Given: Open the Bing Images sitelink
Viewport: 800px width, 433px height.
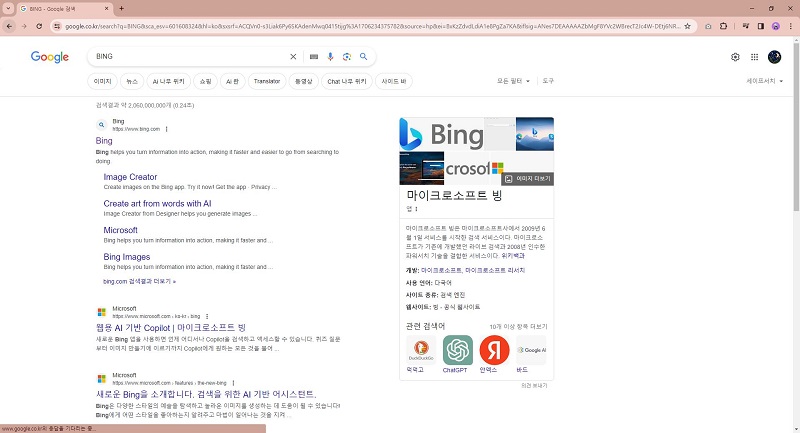Looking at the screenshot, I should [127, 257].
